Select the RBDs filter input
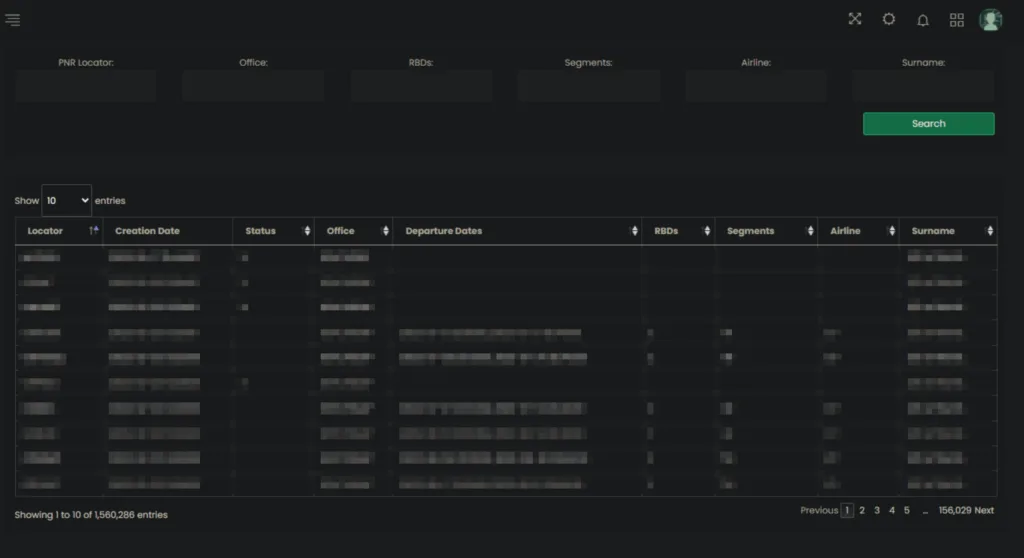Screen dimensions: 1024x558 click(x=420, y=86)
